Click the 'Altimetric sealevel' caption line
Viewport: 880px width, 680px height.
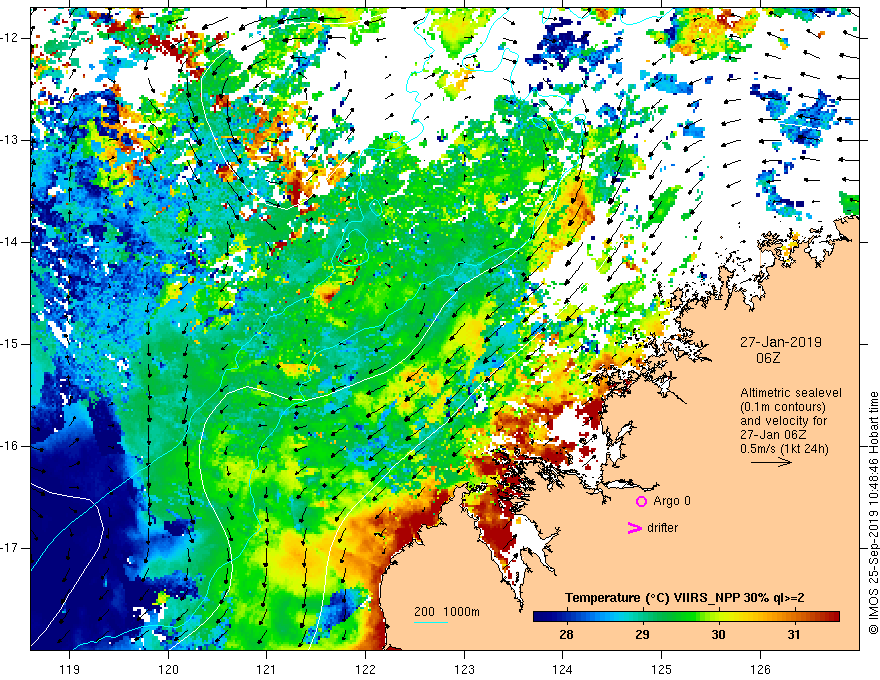tap(791, 393)
